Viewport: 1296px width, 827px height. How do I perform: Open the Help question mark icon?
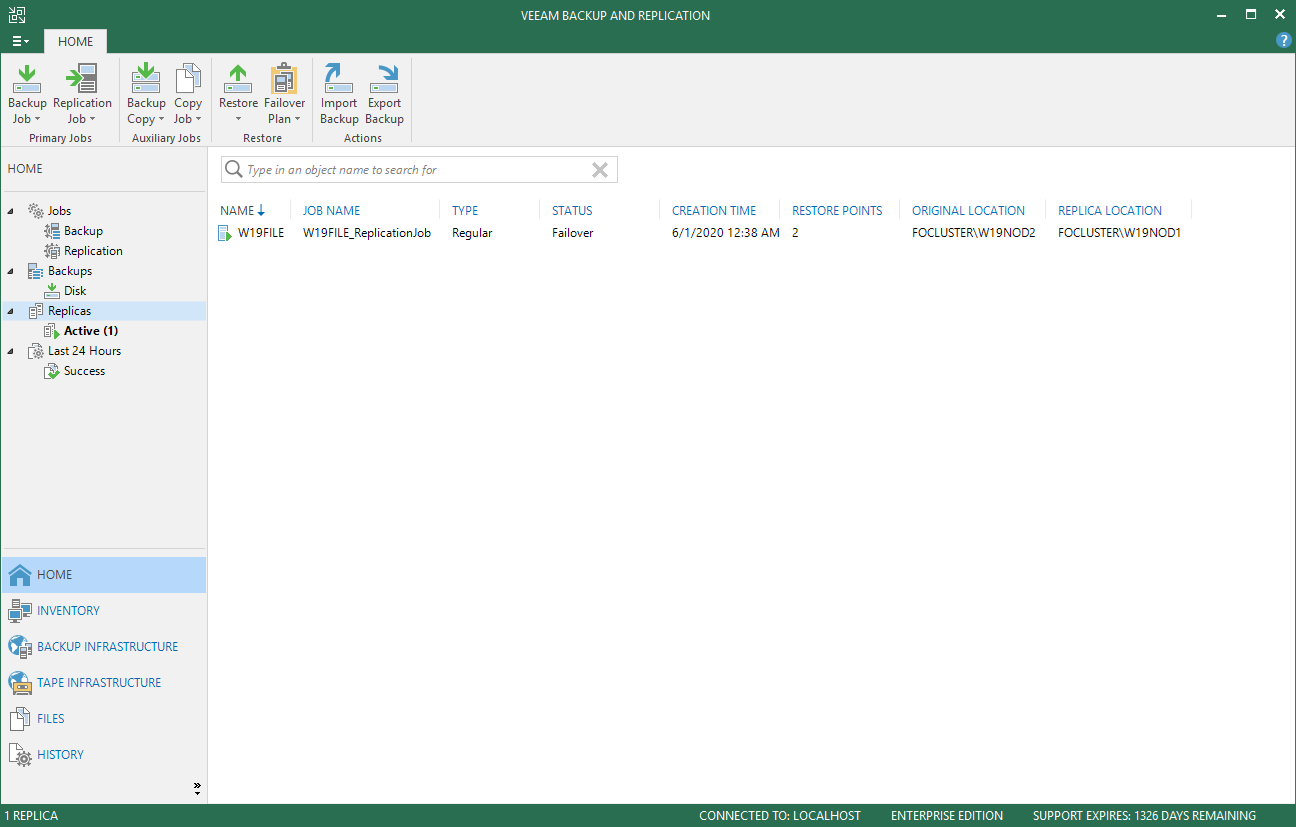click(1284, 41)
